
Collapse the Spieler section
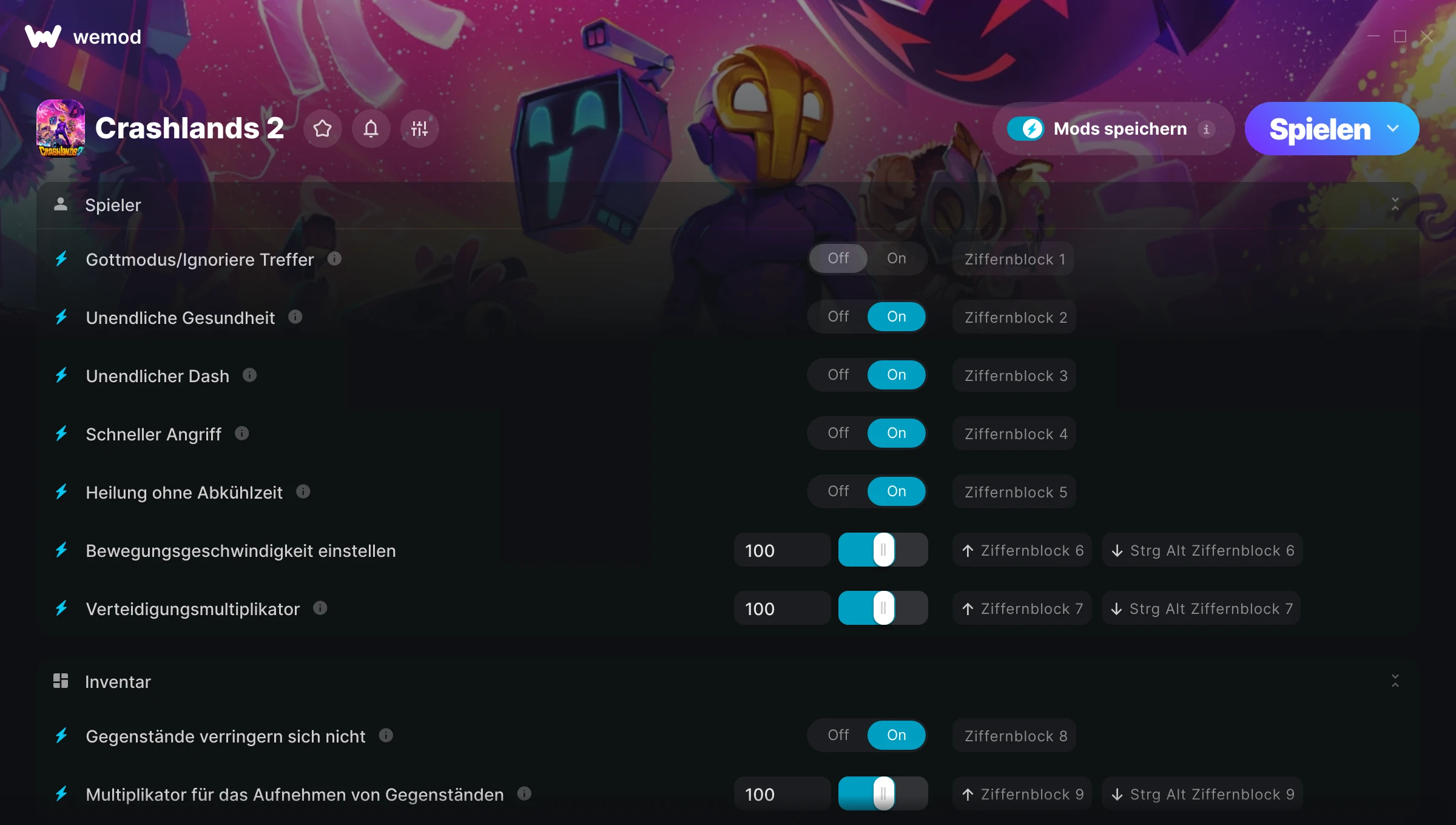(x=1395, y=204)
